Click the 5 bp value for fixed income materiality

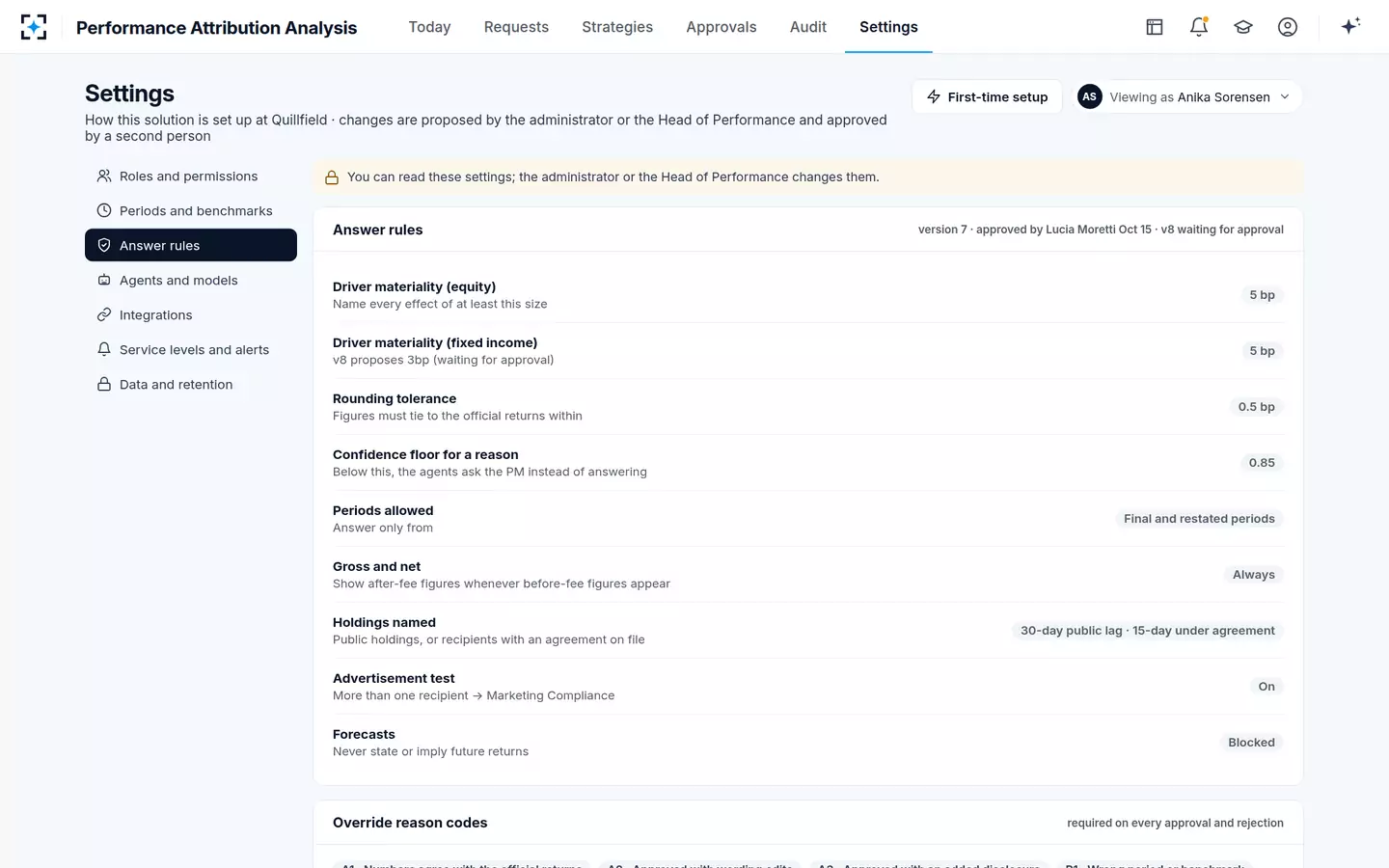click(1262, 351)
